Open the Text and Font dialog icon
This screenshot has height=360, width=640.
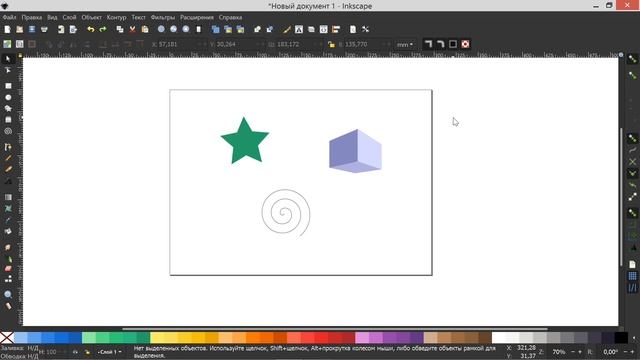299,29
